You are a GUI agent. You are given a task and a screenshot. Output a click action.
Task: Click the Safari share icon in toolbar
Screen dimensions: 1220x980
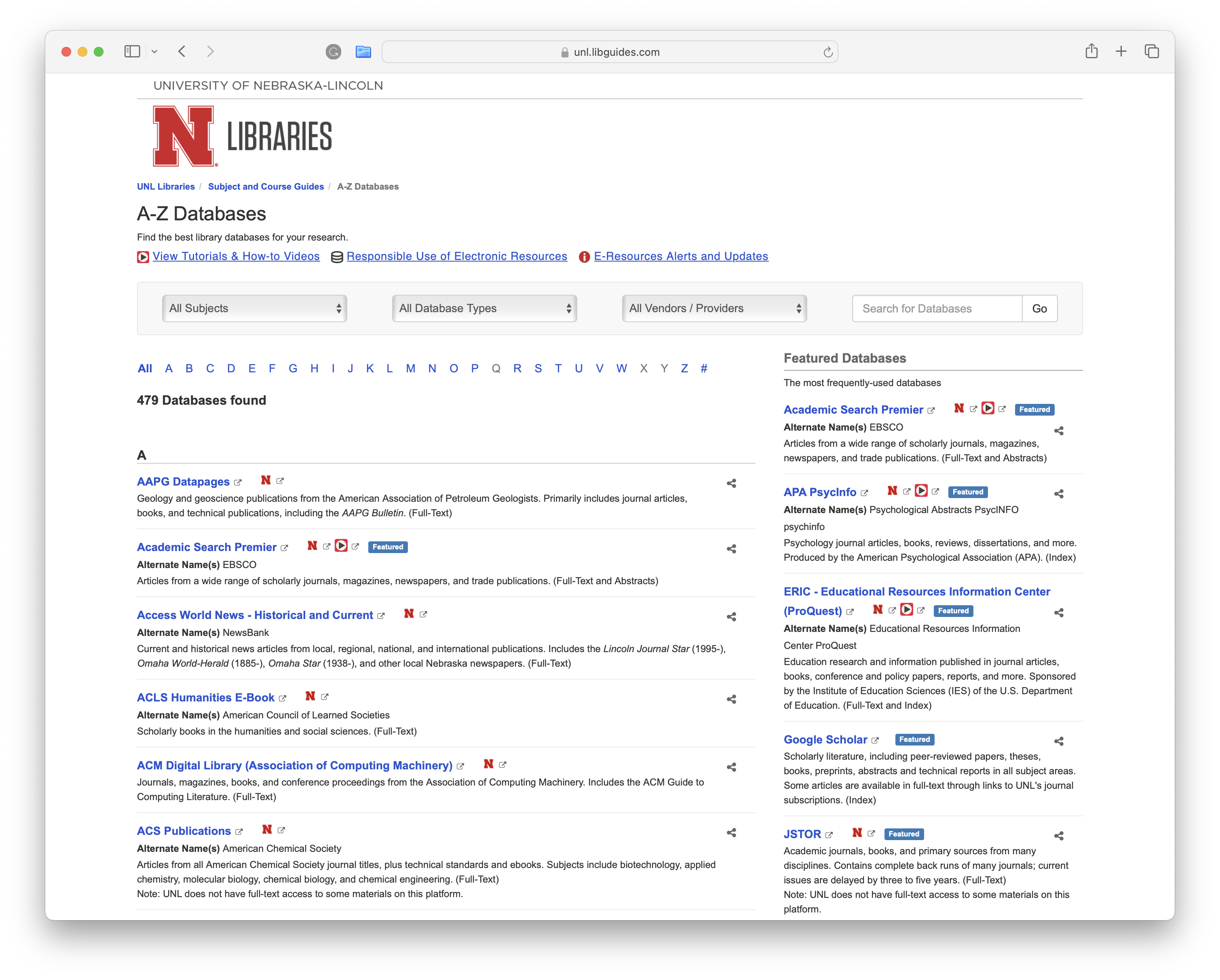(x=1091, y=51)
